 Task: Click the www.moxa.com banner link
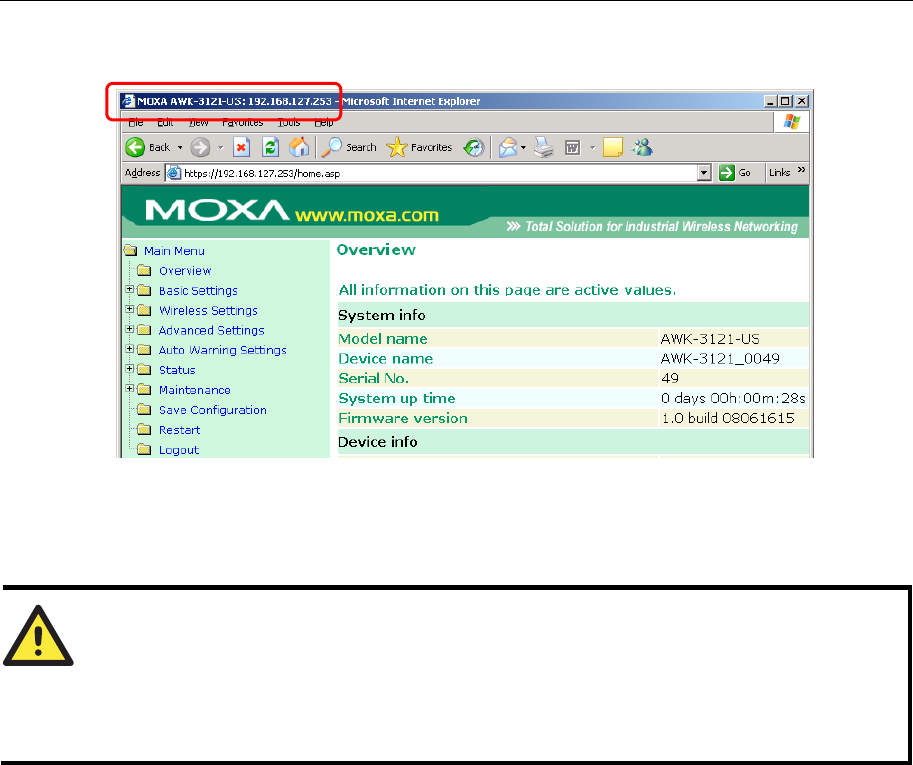367,215
